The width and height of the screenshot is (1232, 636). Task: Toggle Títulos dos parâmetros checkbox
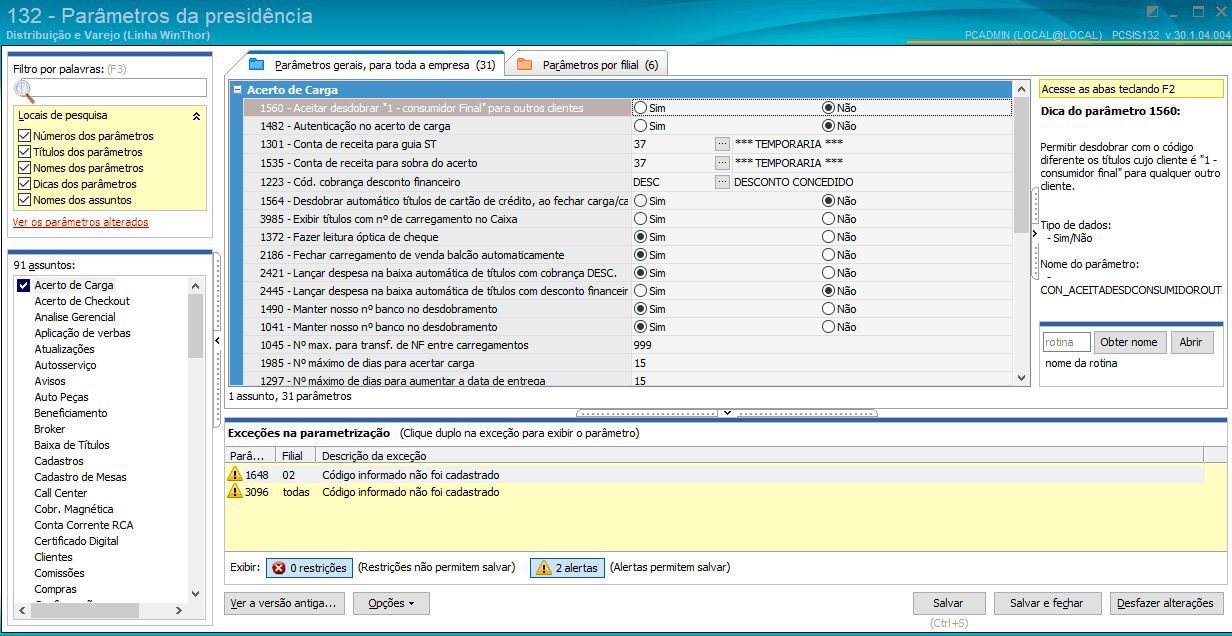tap(25, 152)
